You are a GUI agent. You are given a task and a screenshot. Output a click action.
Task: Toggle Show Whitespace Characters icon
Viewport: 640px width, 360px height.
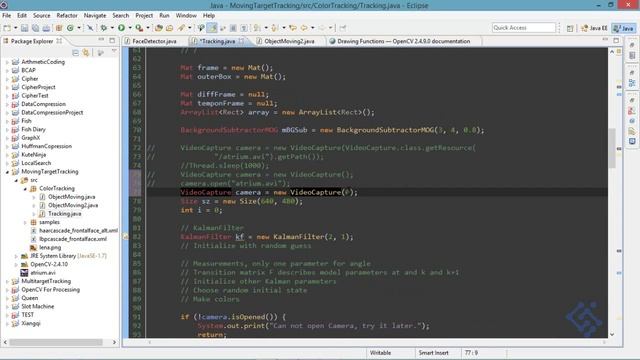tap(244, 28)
